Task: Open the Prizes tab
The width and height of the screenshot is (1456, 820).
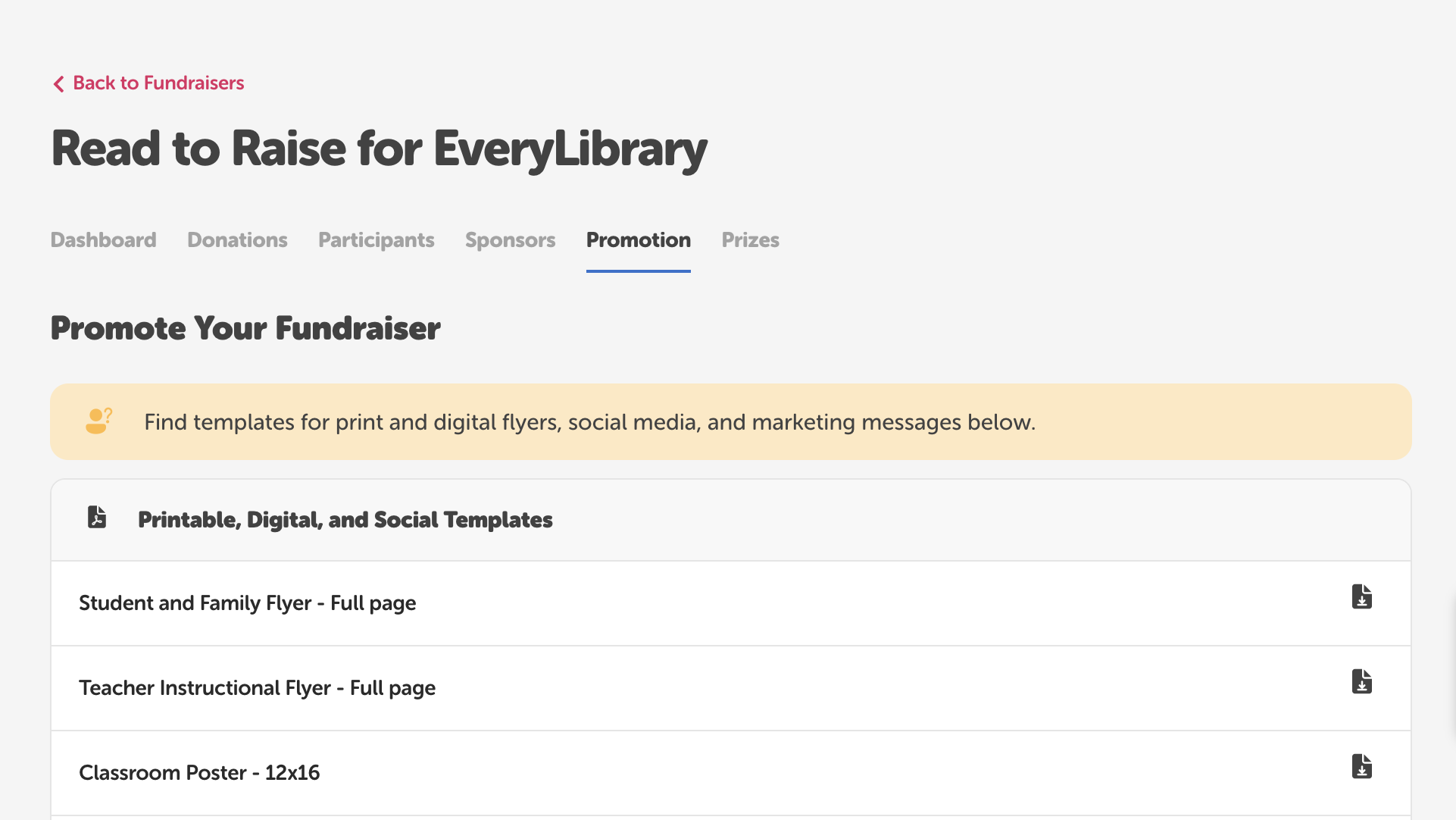Action: [750, 240]
